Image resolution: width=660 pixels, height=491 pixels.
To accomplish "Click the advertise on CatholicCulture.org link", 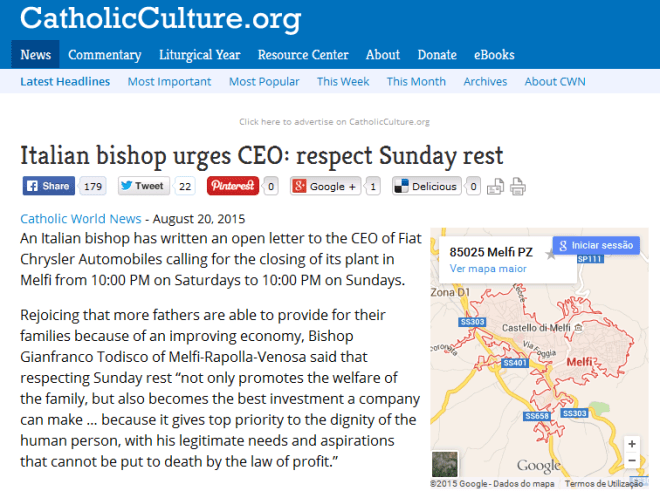I will (x=334, y=122).
